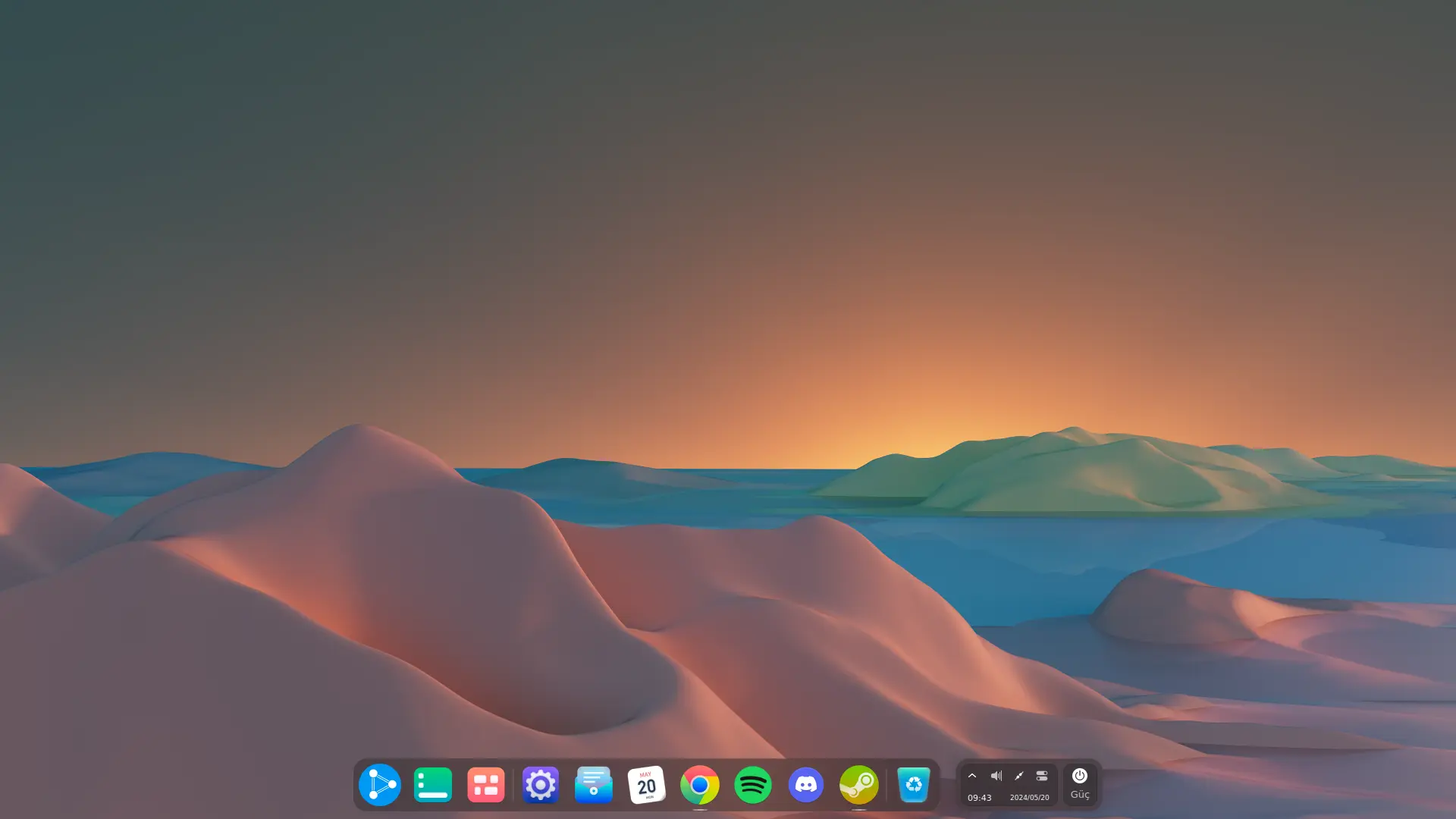The width and height of the screenshot is (1456, 819).
Task: Click the 09:43 clock in tray
Action: 980,798
